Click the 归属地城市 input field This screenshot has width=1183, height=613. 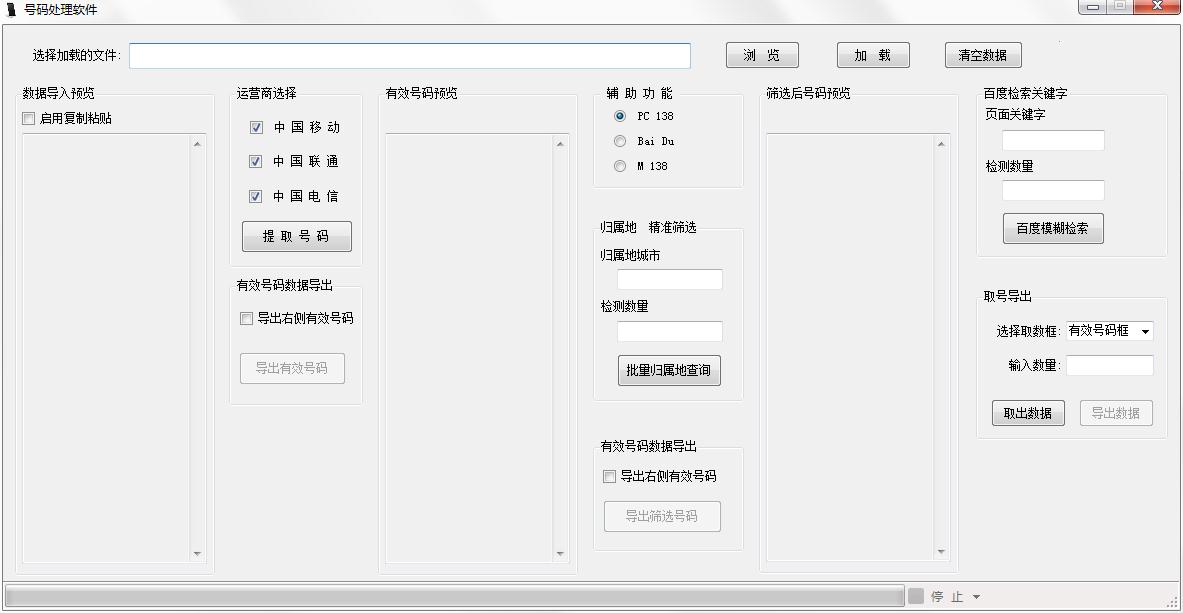tap(669, 280)
